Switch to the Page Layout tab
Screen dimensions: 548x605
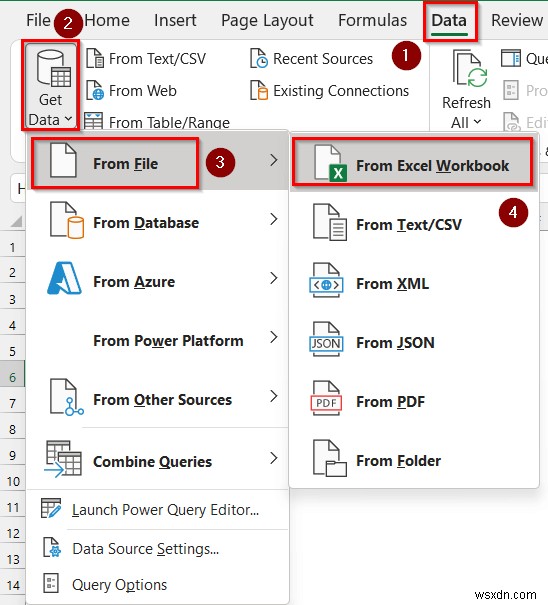(x=267, y=21)
